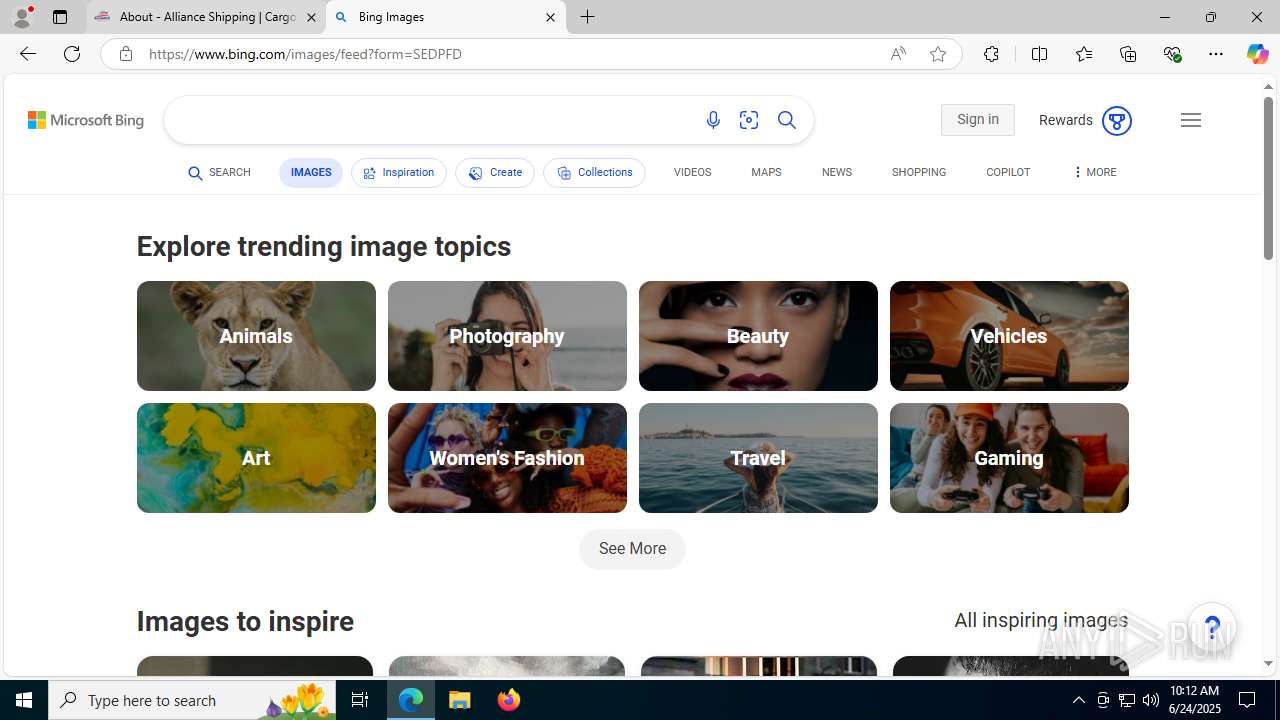The width and height of the screenshot is (1280, 720).
Task: Open the MAPS section
Action: (x=766, y=173)
